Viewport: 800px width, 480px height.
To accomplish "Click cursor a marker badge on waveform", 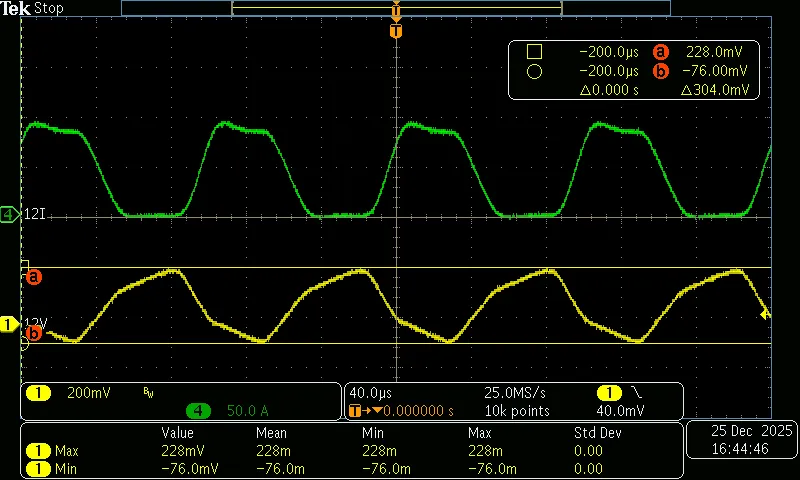I will (34, 277).
